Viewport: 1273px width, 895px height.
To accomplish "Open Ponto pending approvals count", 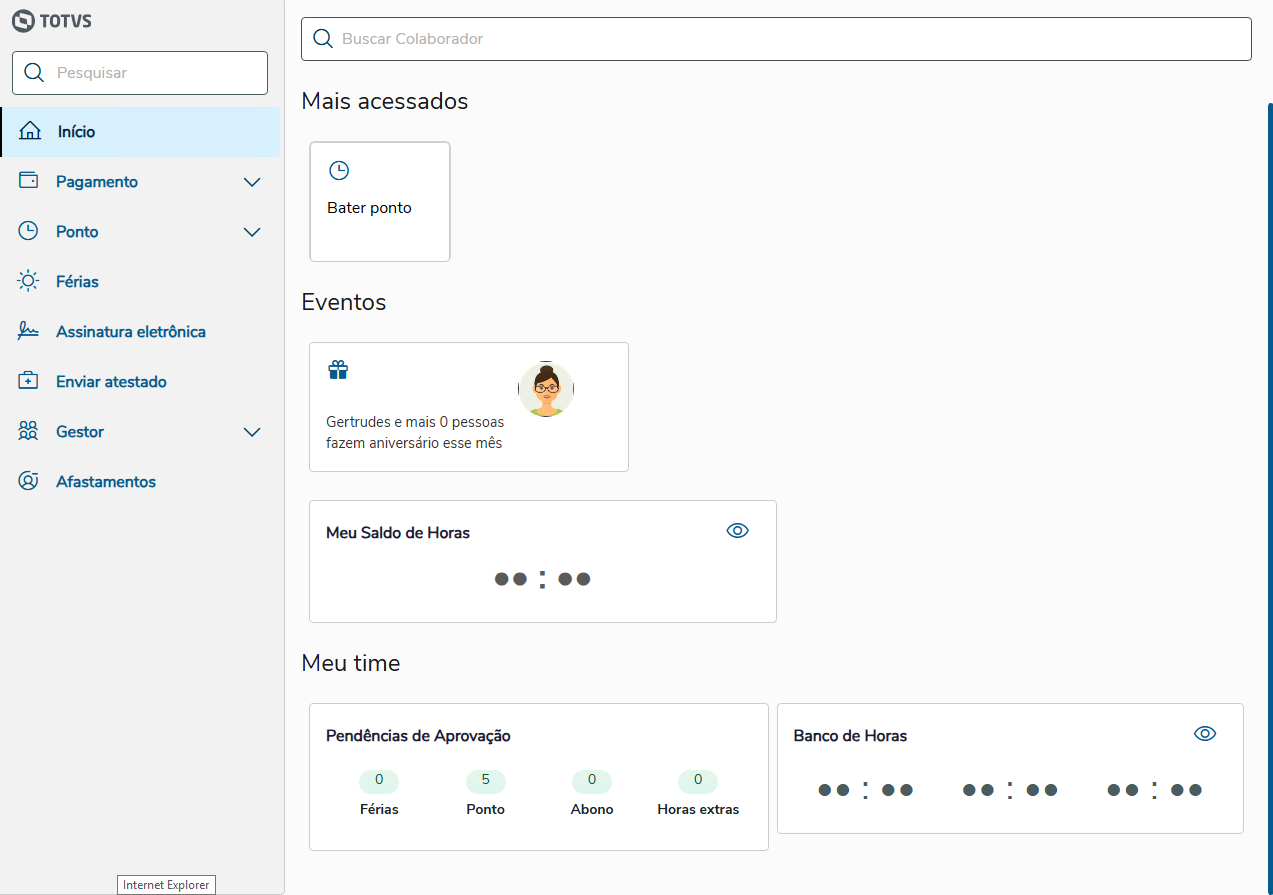I will point(485,781).
